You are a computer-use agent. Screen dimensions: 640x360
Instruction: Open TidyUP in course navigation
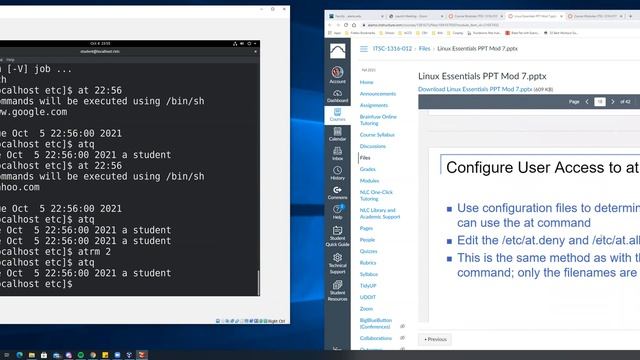pos(368,286)
